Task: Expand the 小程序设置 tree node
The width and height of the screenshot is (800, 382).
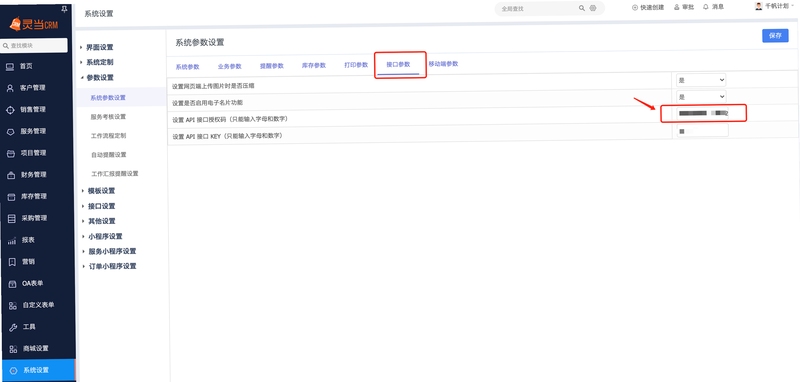Action: click(83, 237)
